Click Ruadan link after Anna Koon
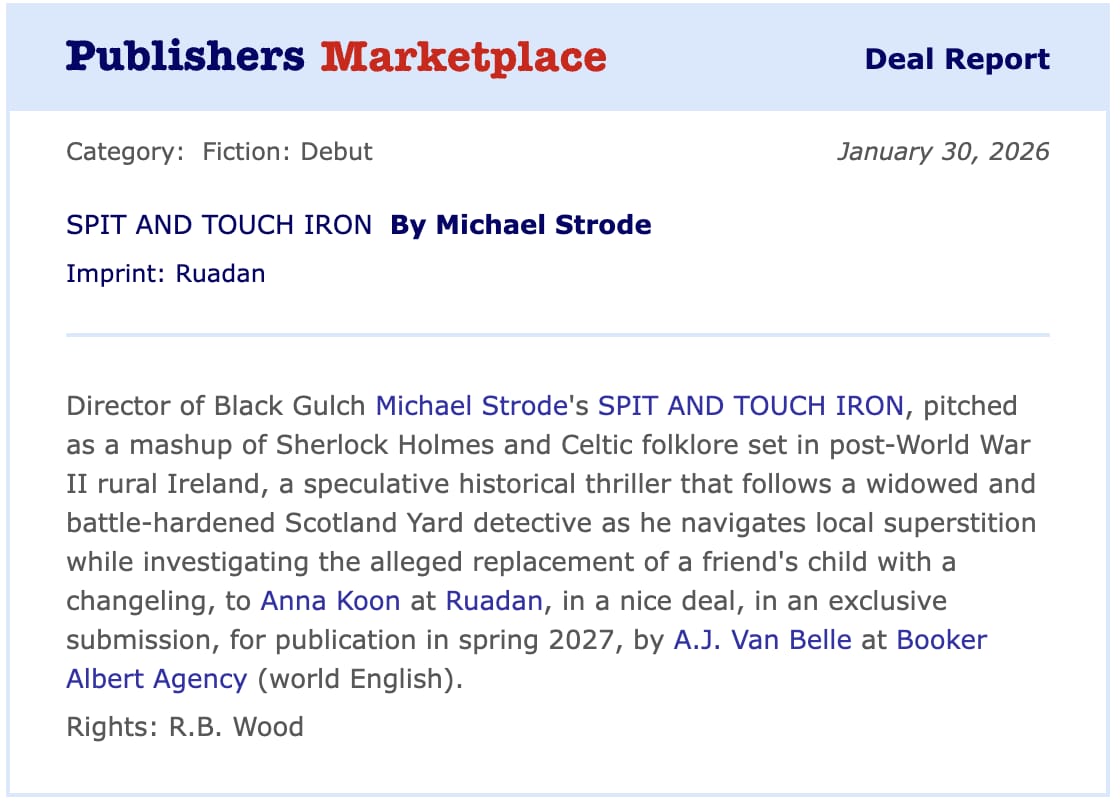The image size is (1120, 808). click(494, 601)
